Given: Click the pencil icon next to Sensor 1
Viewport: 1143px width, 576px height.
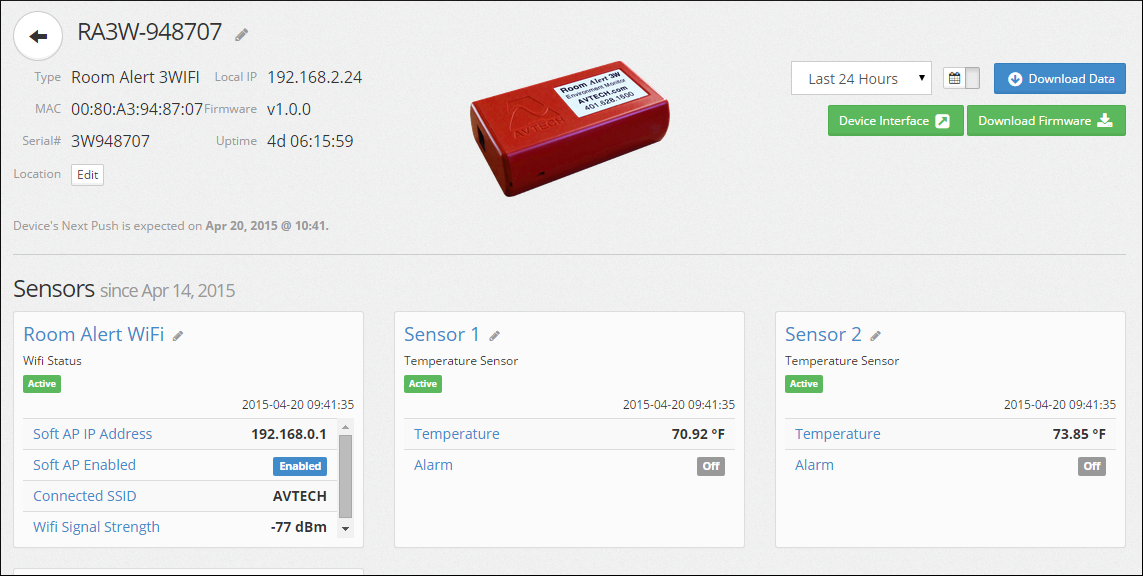Looking at the screenshot, I should point(494,335).
